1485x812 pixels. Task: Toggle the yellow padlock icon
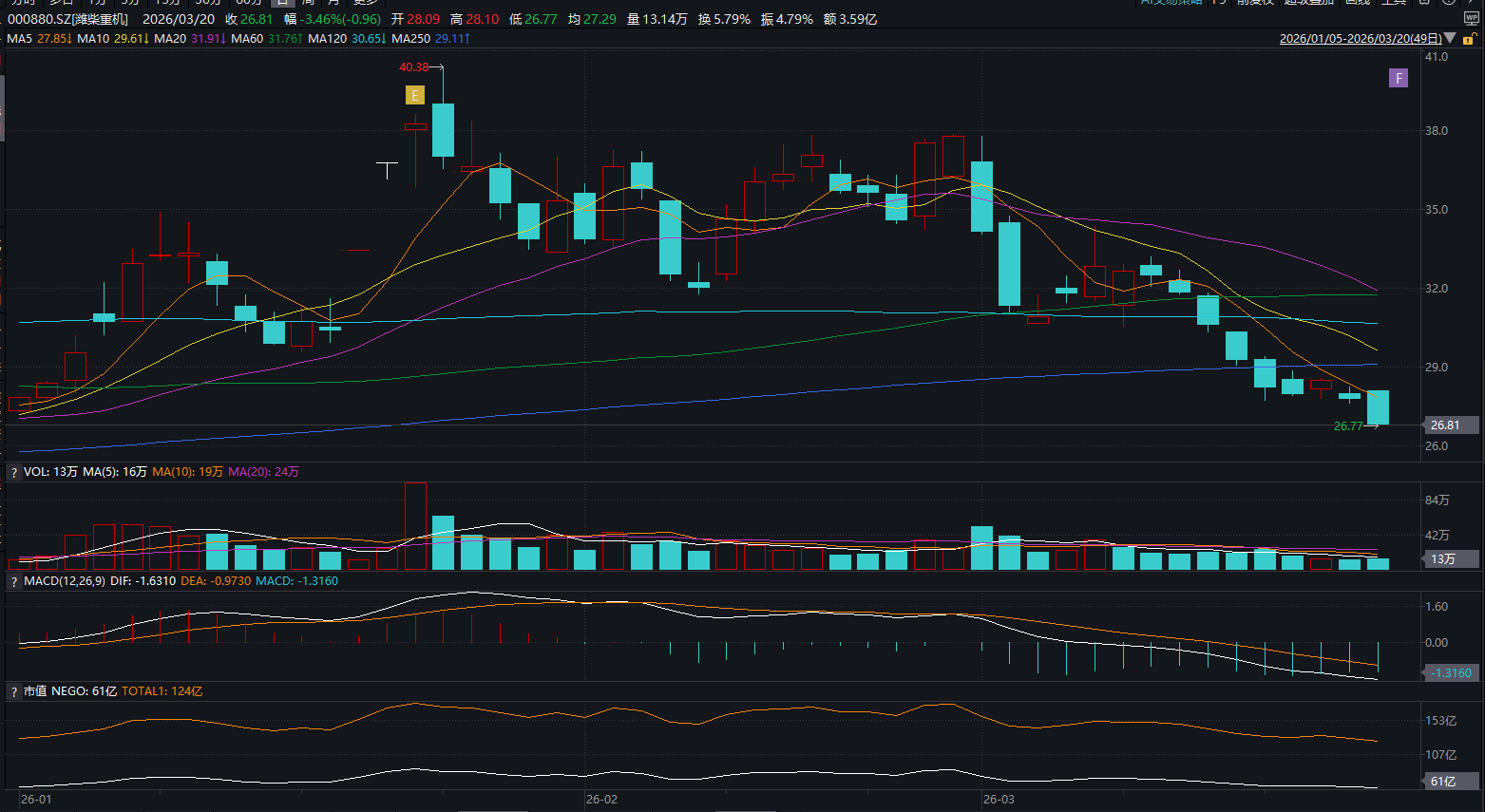pos(1469,39)
